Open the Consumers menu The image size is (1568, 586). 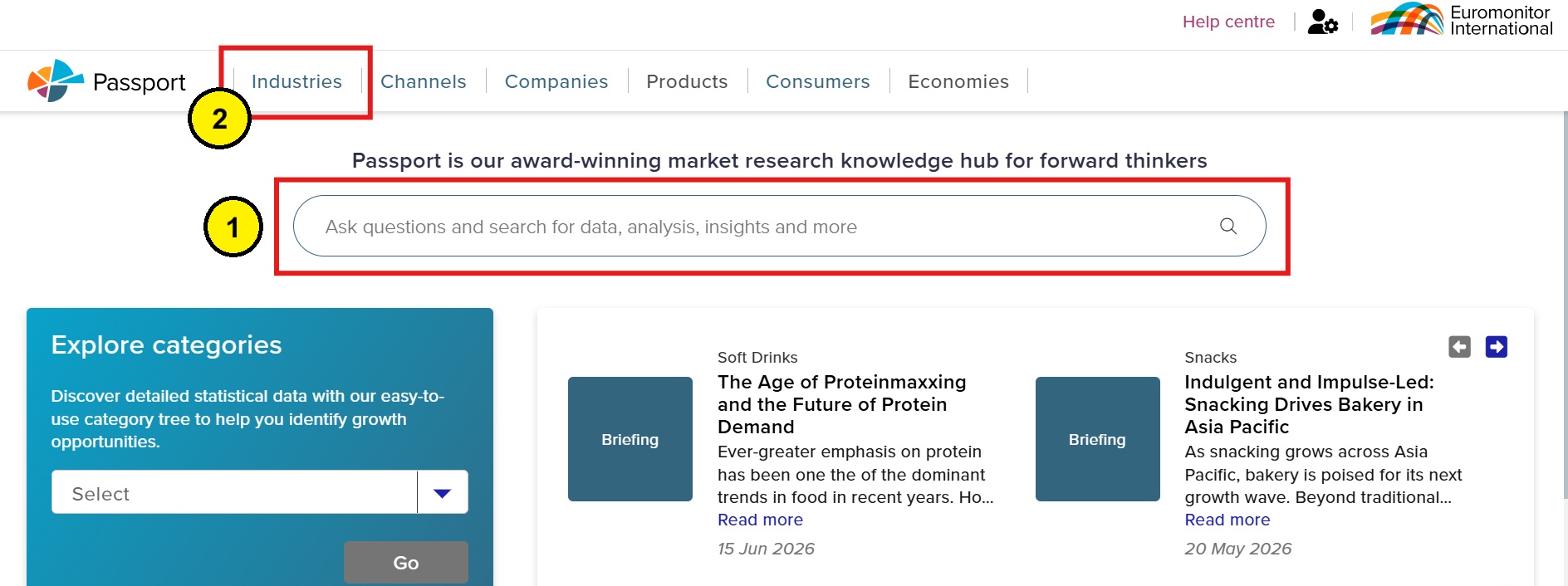coord(818,81)
